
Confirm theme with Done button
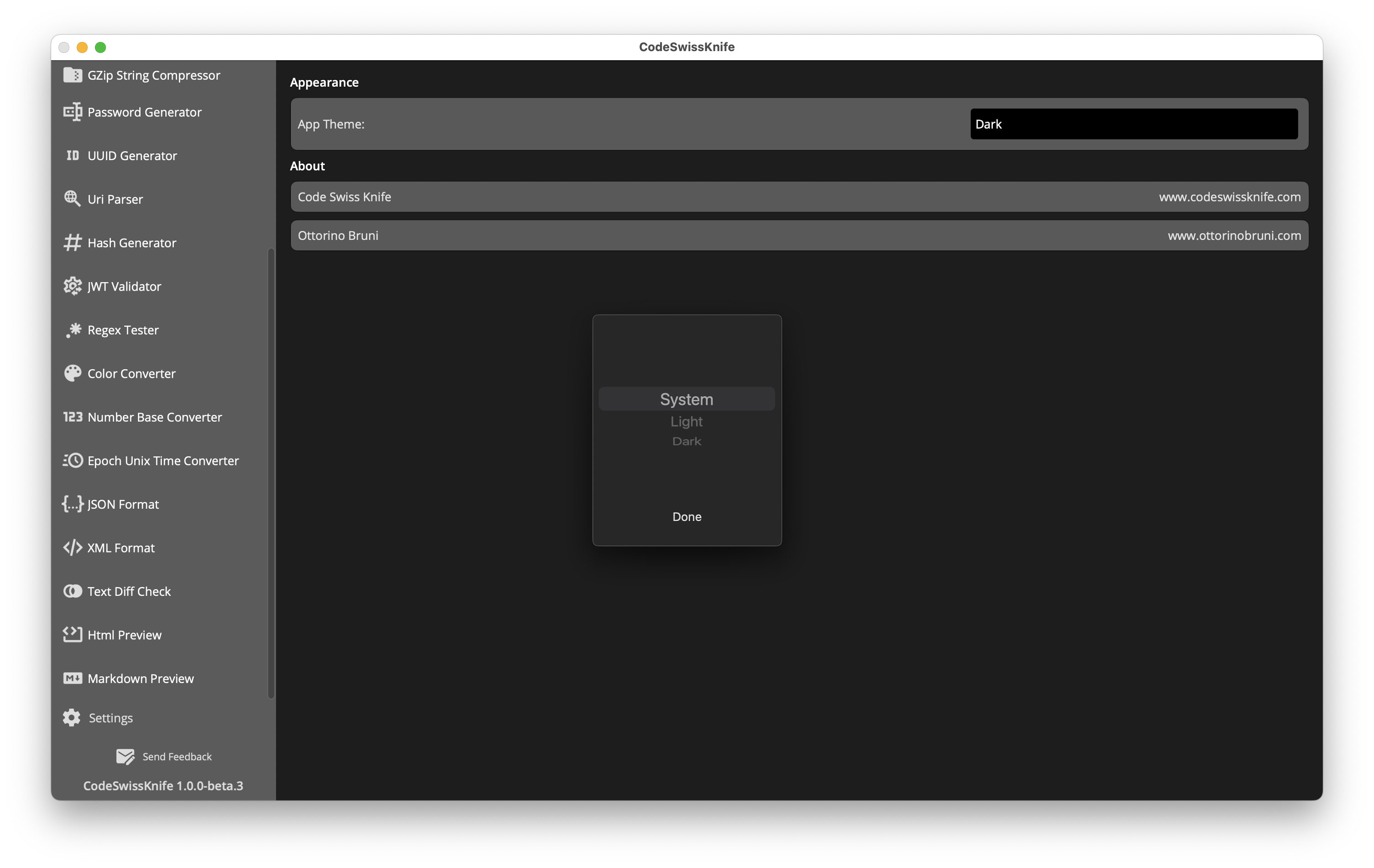pos(687,517)
